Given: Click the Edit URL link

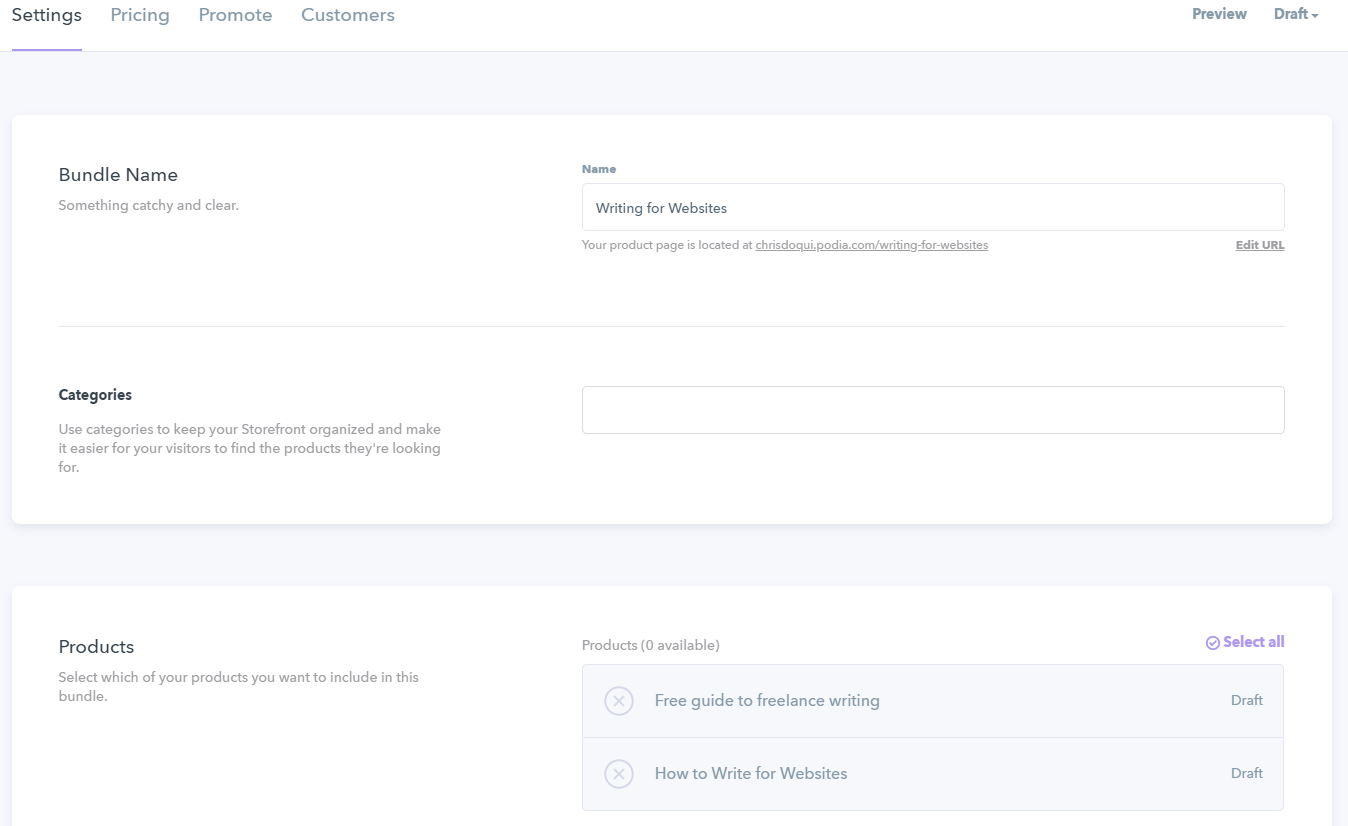Looking at the screenshot, I should (1259, 245).
